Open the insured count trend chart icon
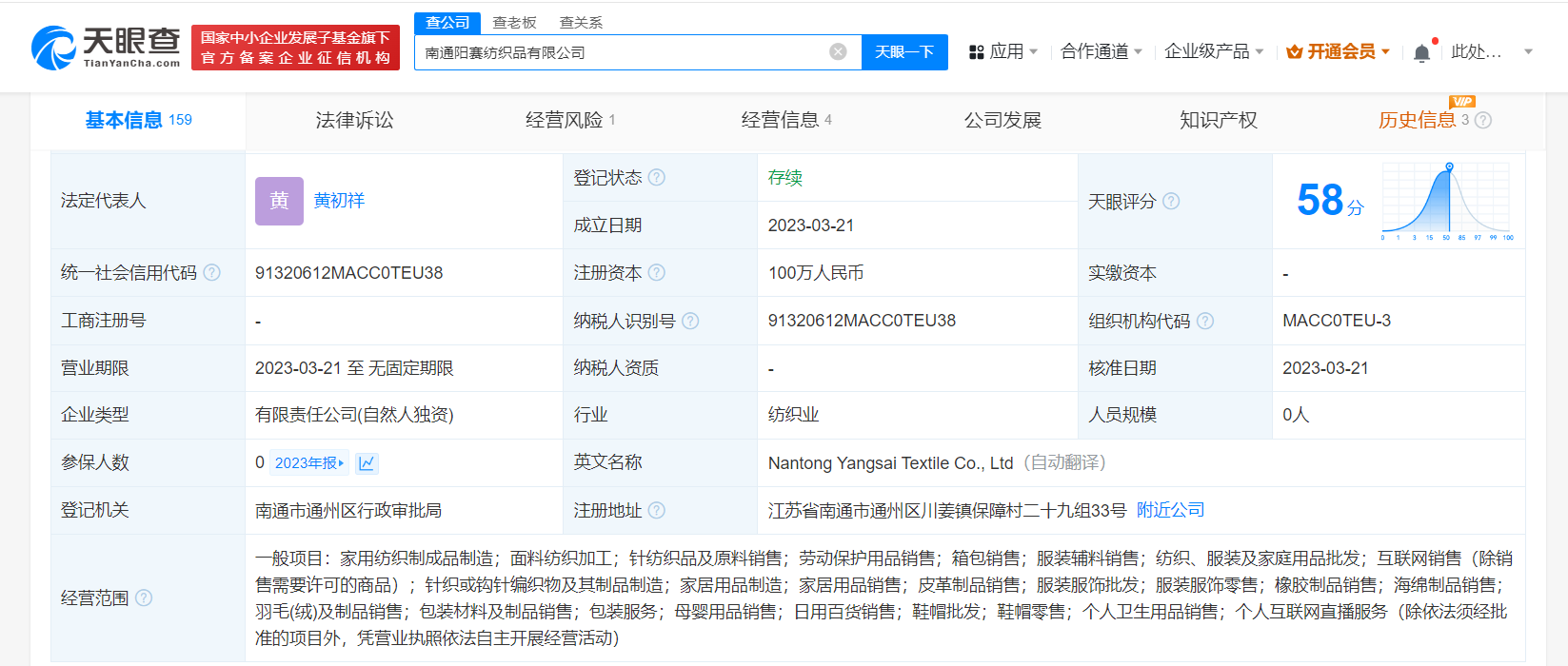This screenshot has height=666, width=1568. pos(367,463)
